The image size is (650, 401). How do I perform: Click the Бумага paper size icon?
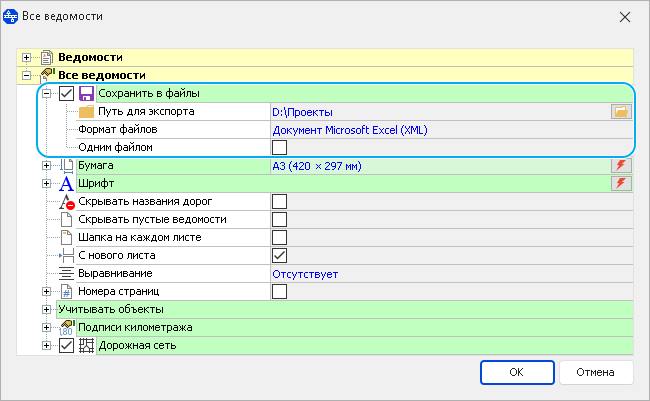point(66,165)
